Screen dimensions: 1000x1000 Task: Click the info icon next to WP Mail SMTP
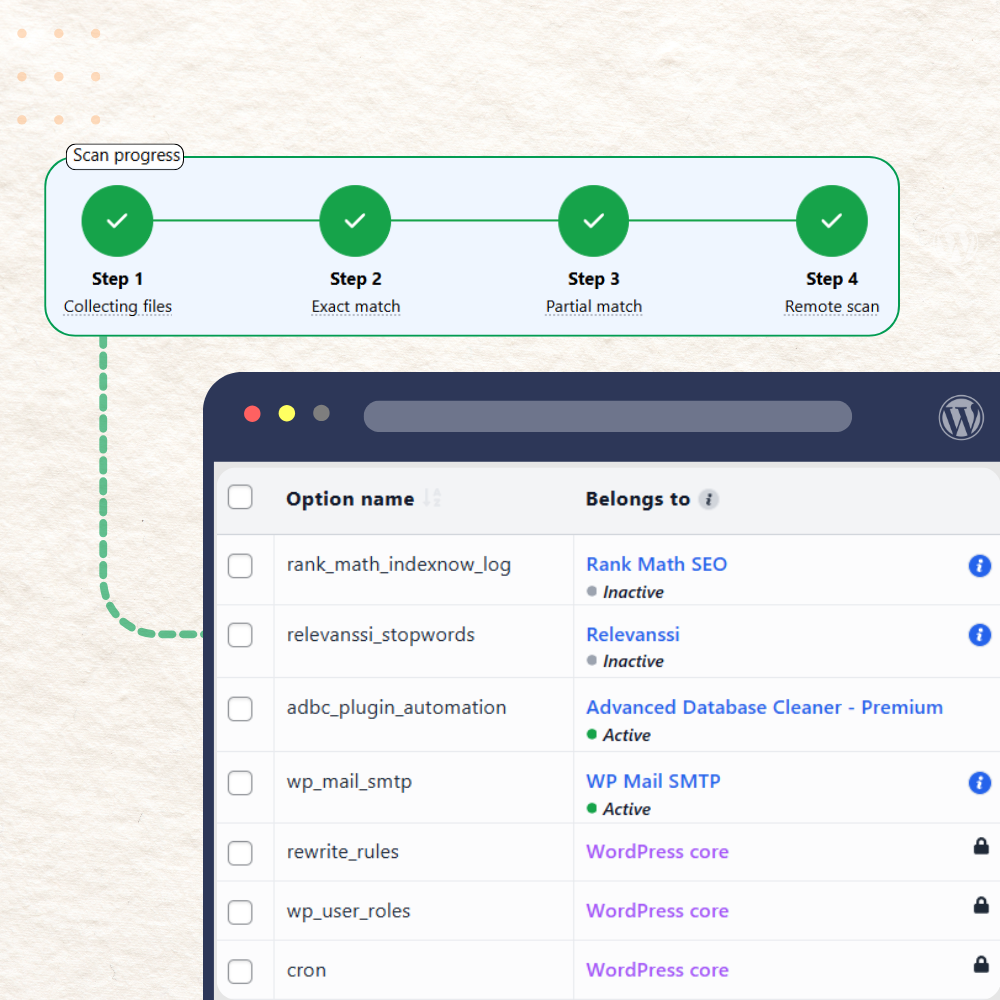pyautogui.click(x=980, y=783)
